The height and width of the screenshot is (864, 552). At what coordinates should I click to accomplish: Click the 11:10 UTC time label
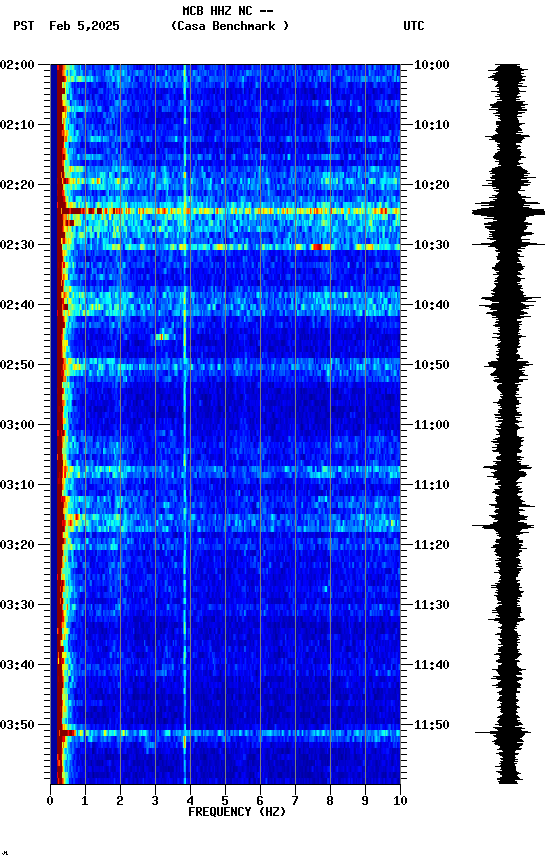tap(432, 485)
